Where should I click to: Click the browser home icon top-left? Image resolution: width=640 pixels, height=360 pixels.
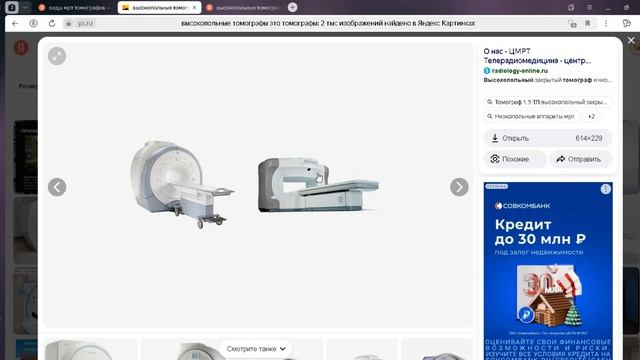[x=12, y=7]
